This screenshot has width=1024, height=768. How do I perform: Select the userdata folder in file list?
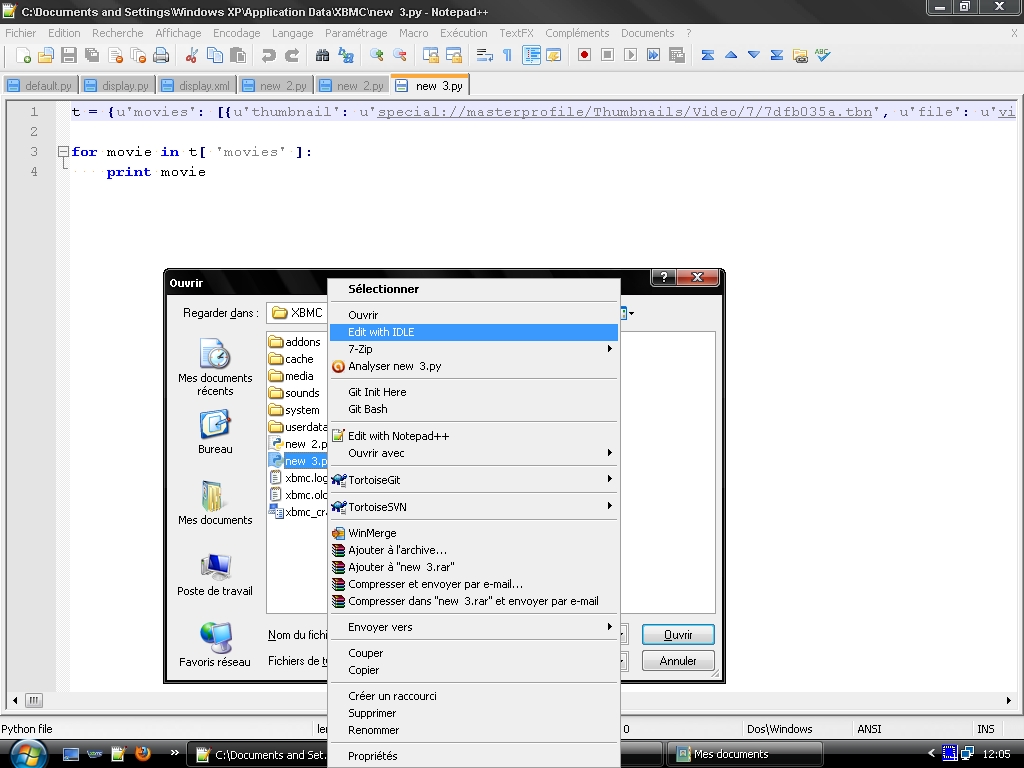298,426
